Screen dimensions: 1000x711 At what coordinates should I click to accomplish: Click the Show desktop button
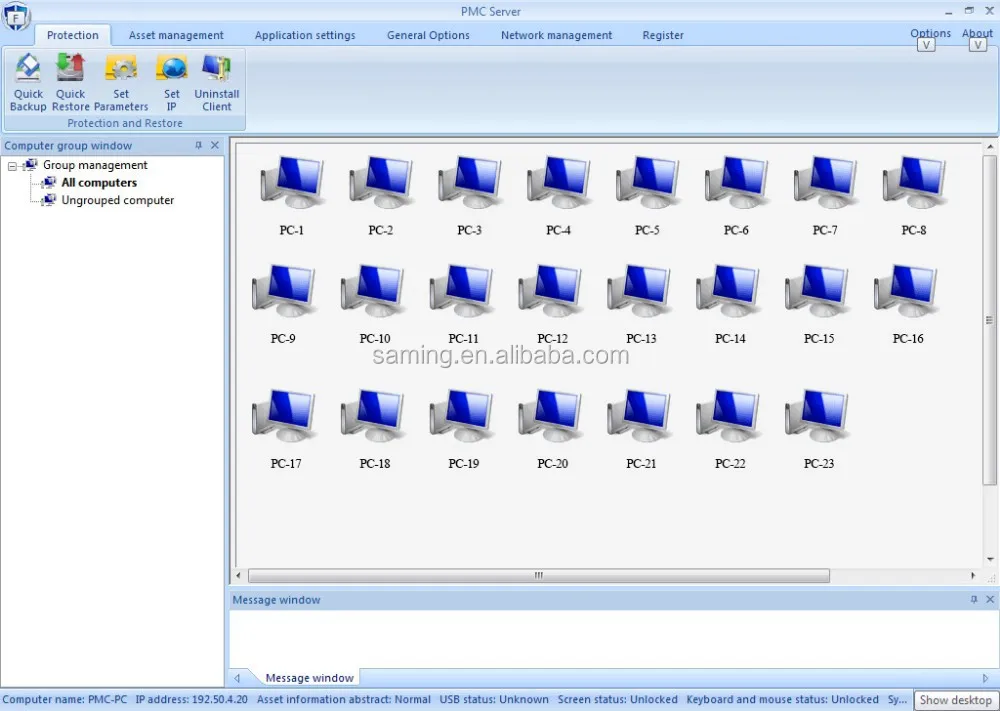(x=956, y=700)
